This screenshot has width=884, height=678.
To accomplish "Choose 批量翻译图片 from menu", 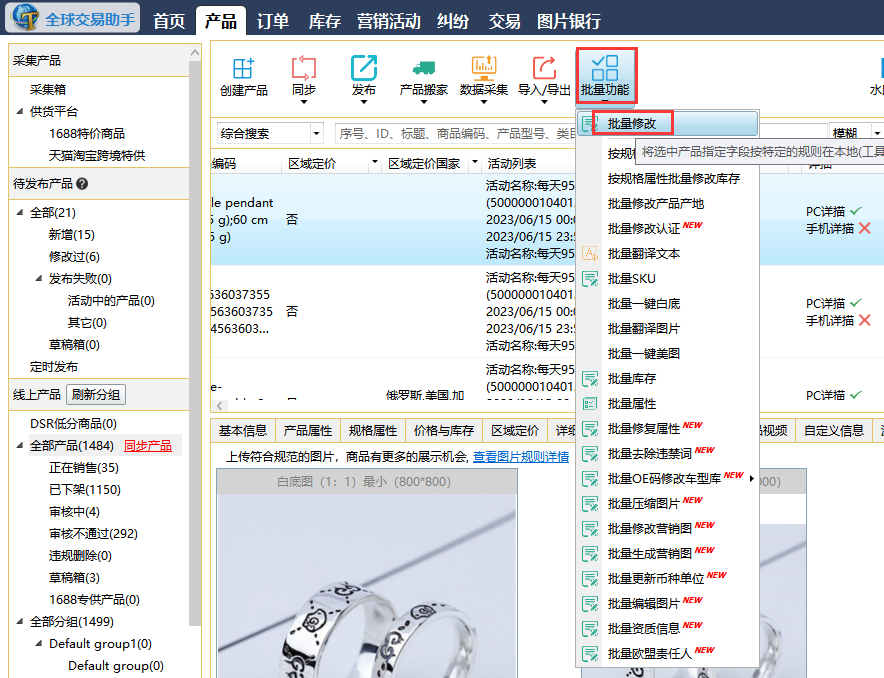I will point(644,329).
